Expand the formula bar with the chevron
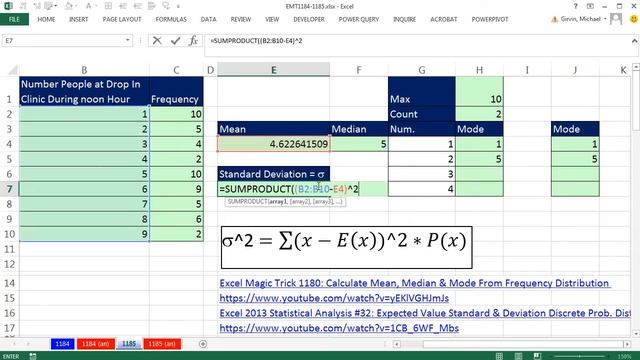 (x=634, y=40)
